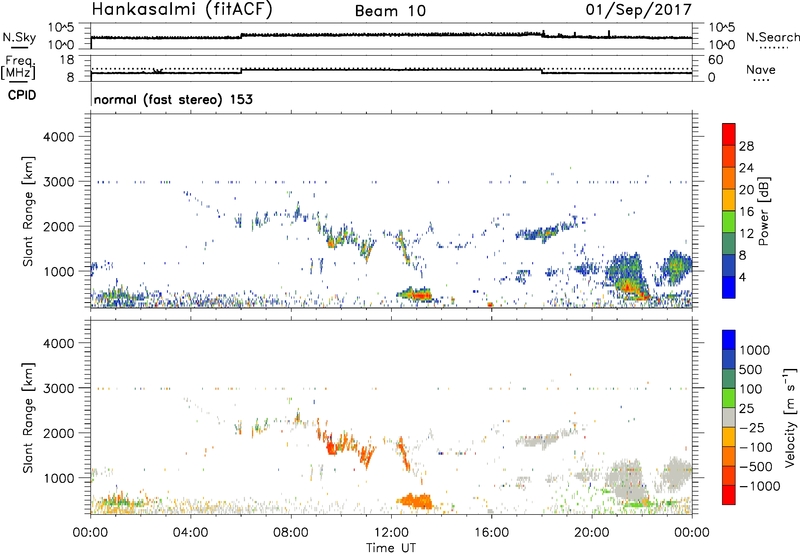Select the 'Power [dB]' colorbar title

[x=763, y=211]
